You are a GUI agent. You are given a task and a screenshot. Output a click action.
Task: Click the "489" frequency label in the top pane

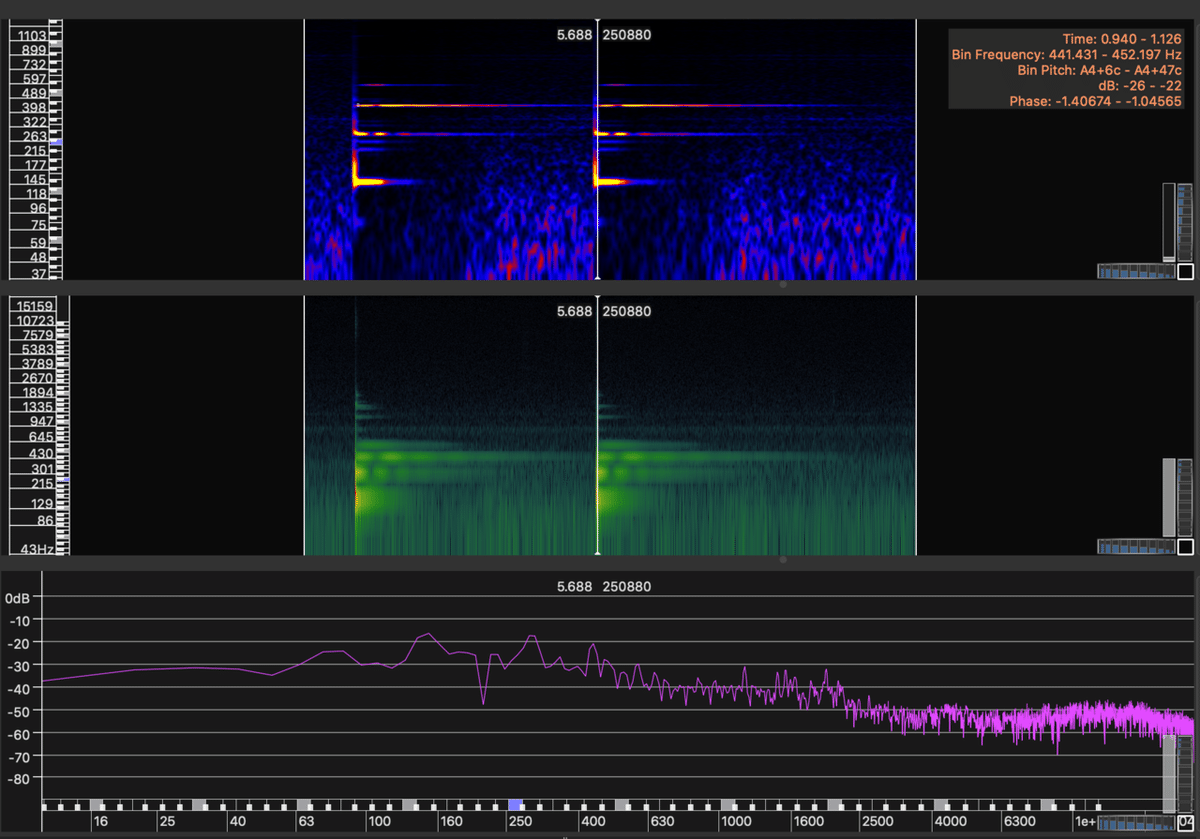[x=35, y=93]
